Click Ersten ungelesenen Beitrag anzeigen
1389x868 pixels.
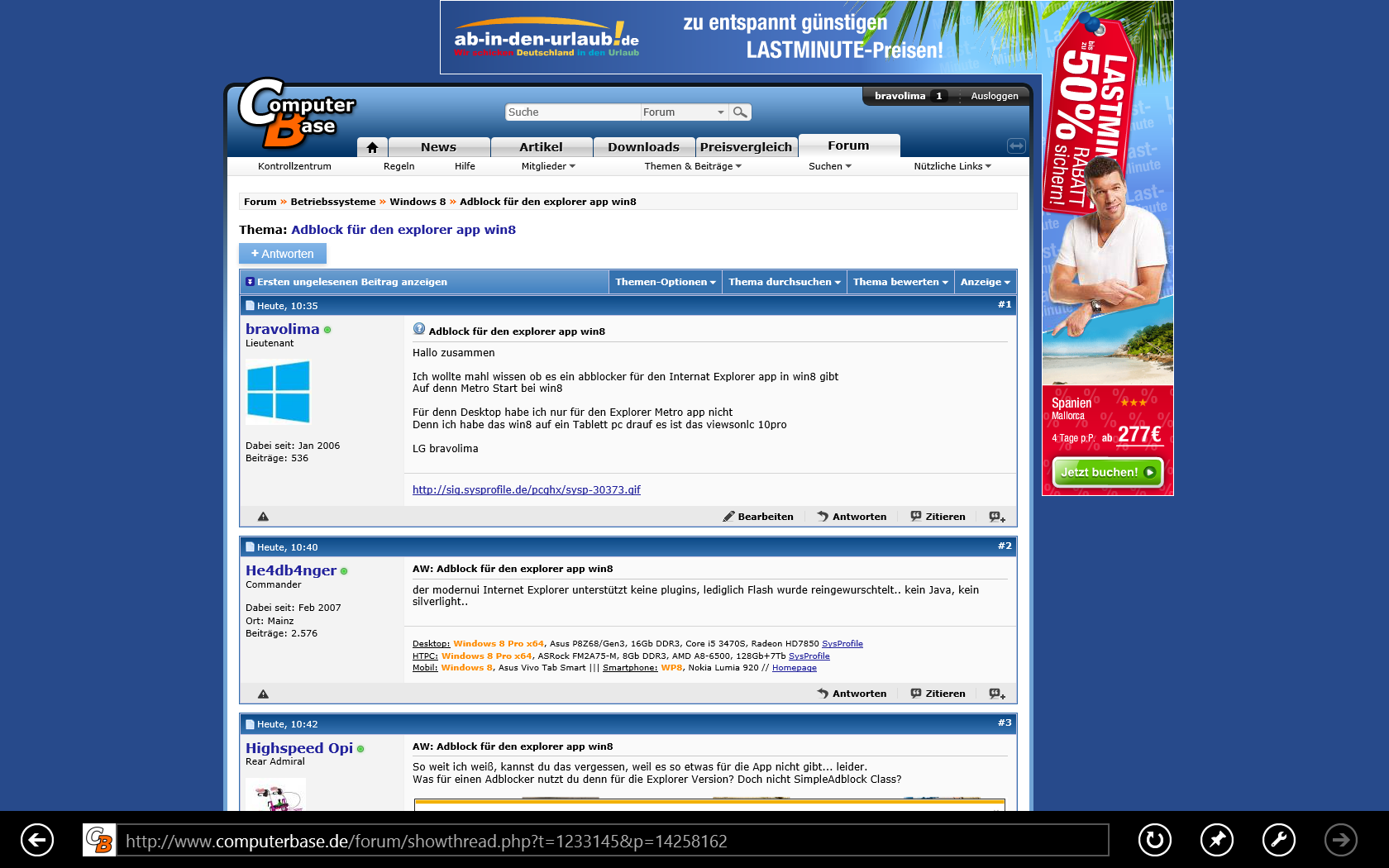pos(351,282)
